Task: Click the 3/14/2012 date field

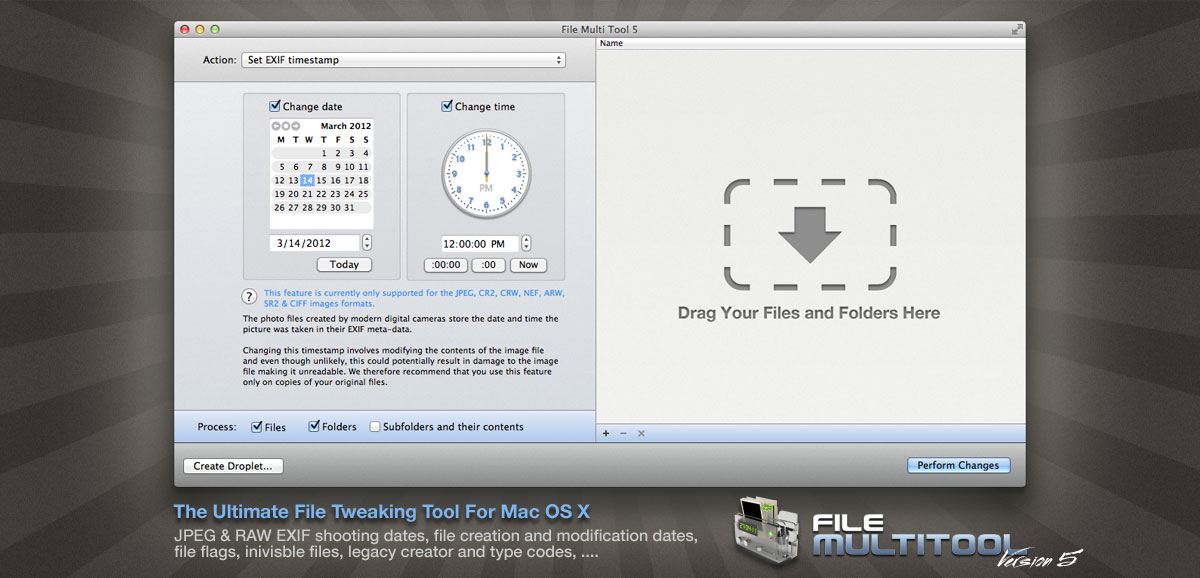Action: [314, 243]
